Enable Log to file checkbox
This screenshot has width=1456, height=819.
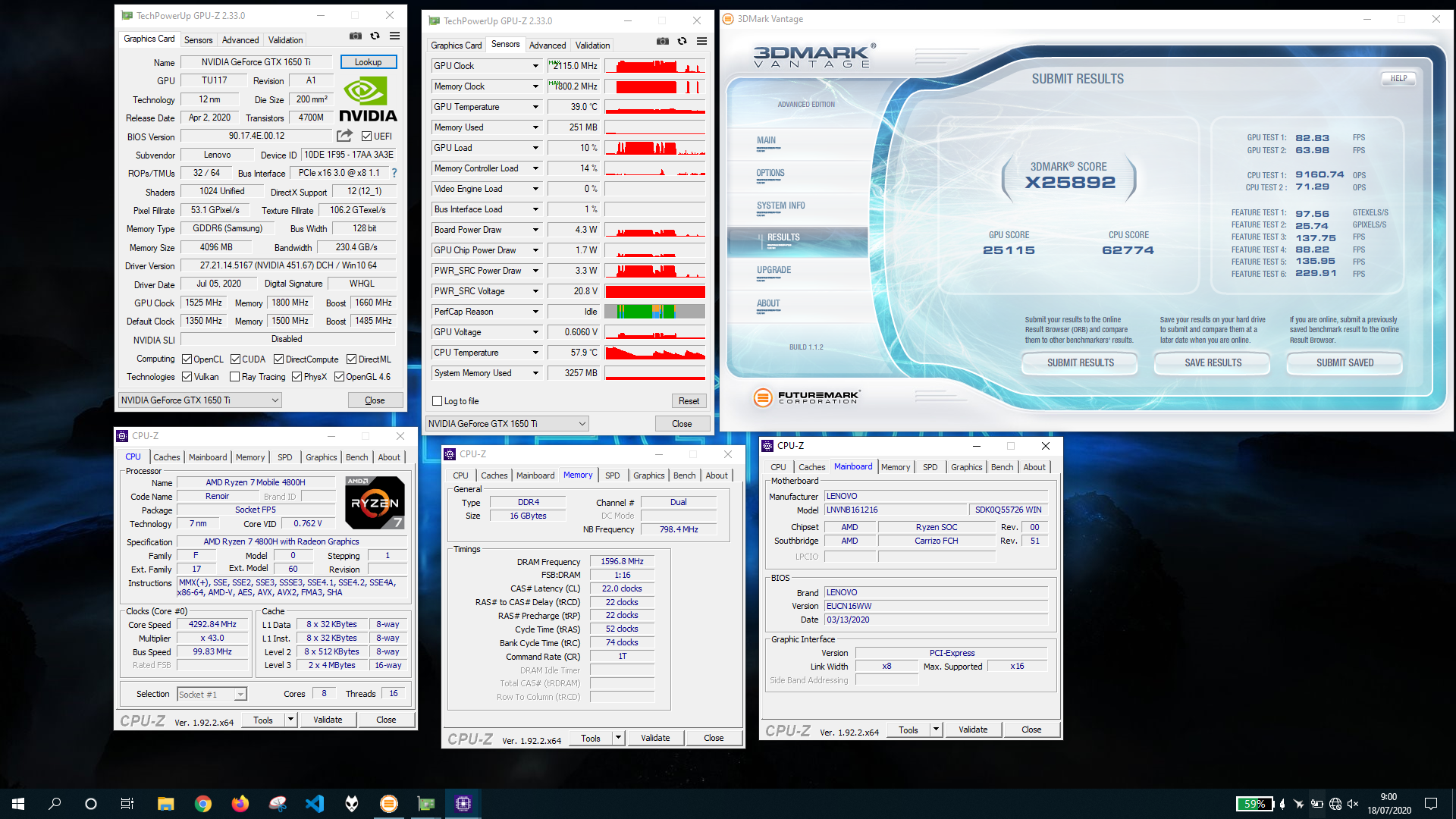coord(437,401)
